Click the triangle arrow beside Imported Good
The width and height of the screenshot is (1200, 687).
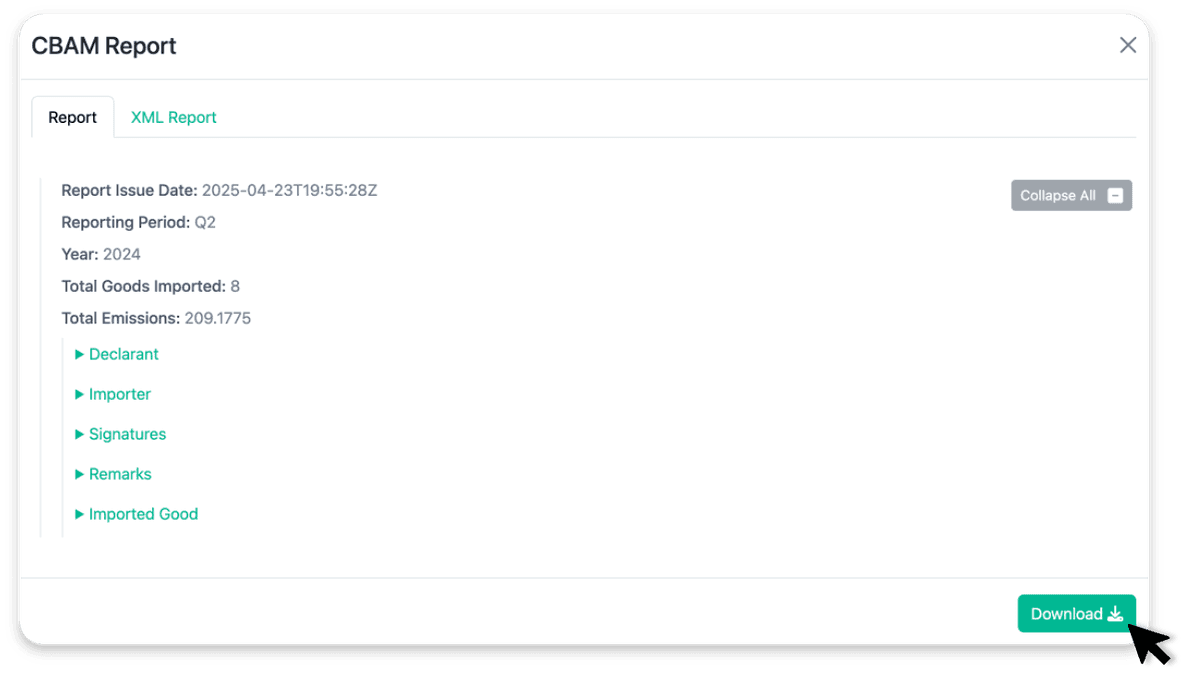click(x=80, y=514)
